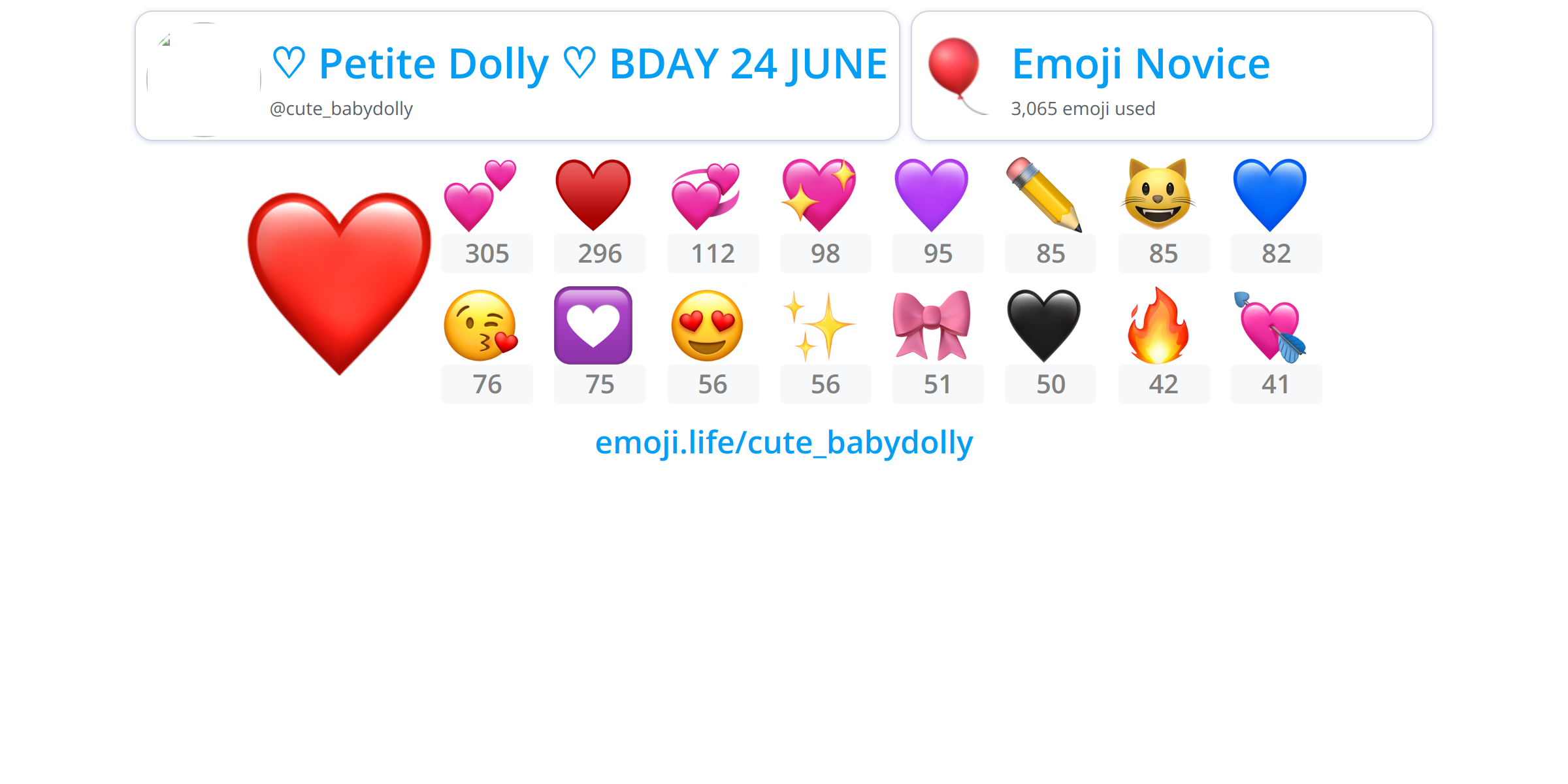Select the black heart emoji
The image size is (1568, 784).
click(x=1044, y=325)
